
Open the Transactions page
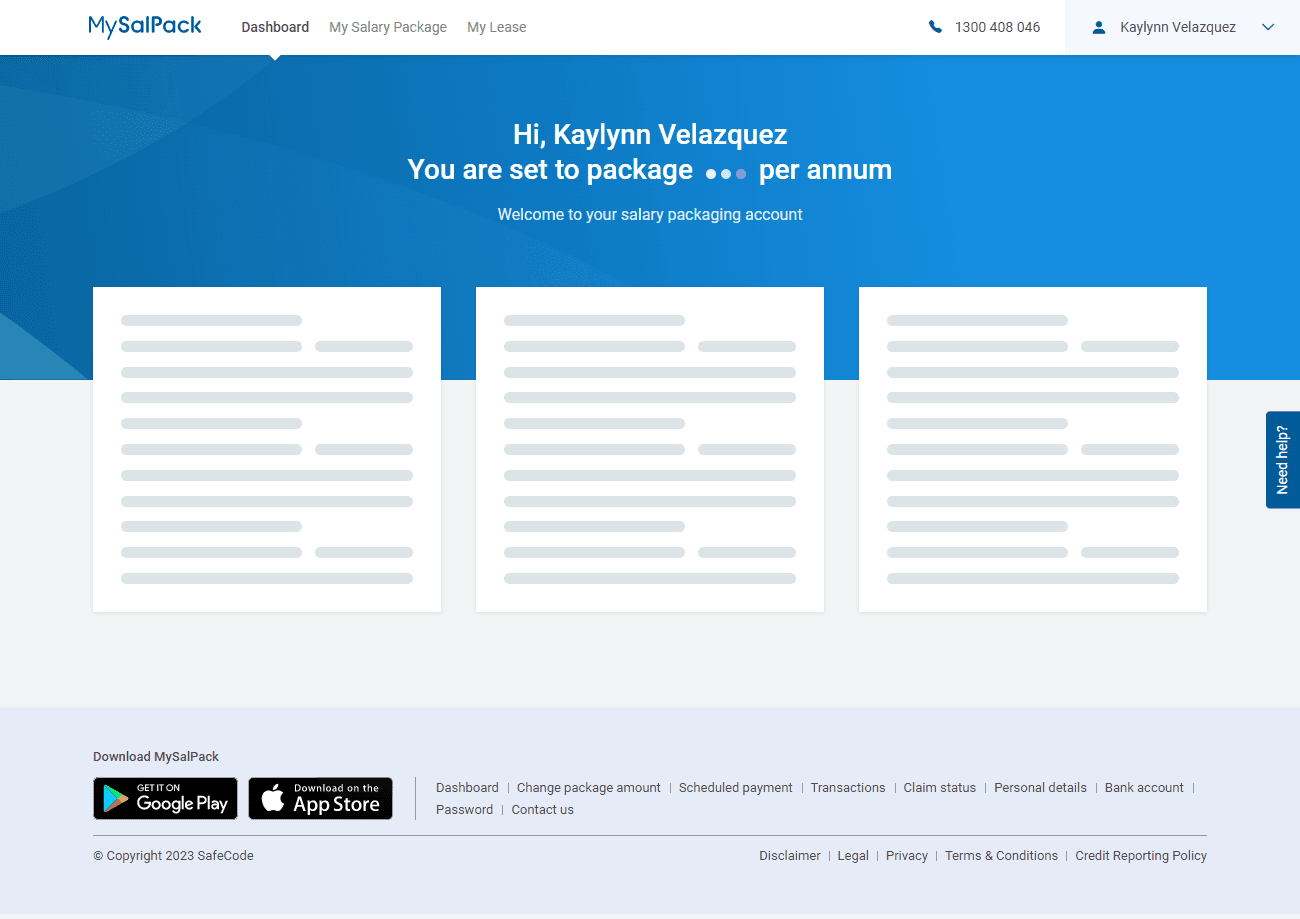tap(848, 787)
